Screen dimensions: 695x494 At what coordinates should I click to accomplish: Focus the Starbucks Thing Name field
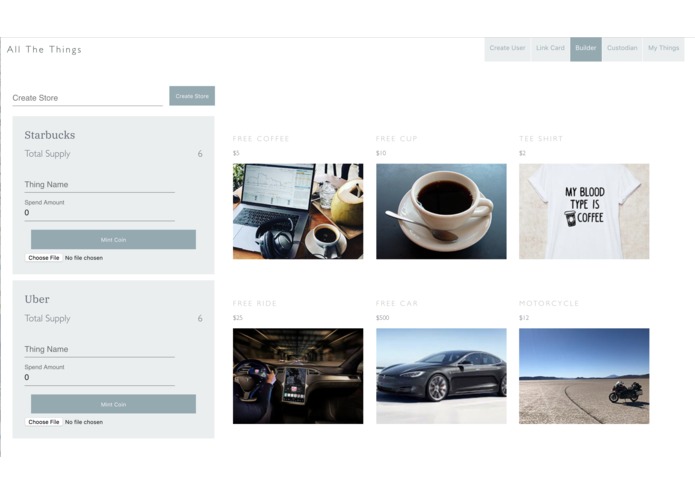[x=99, y=185]
